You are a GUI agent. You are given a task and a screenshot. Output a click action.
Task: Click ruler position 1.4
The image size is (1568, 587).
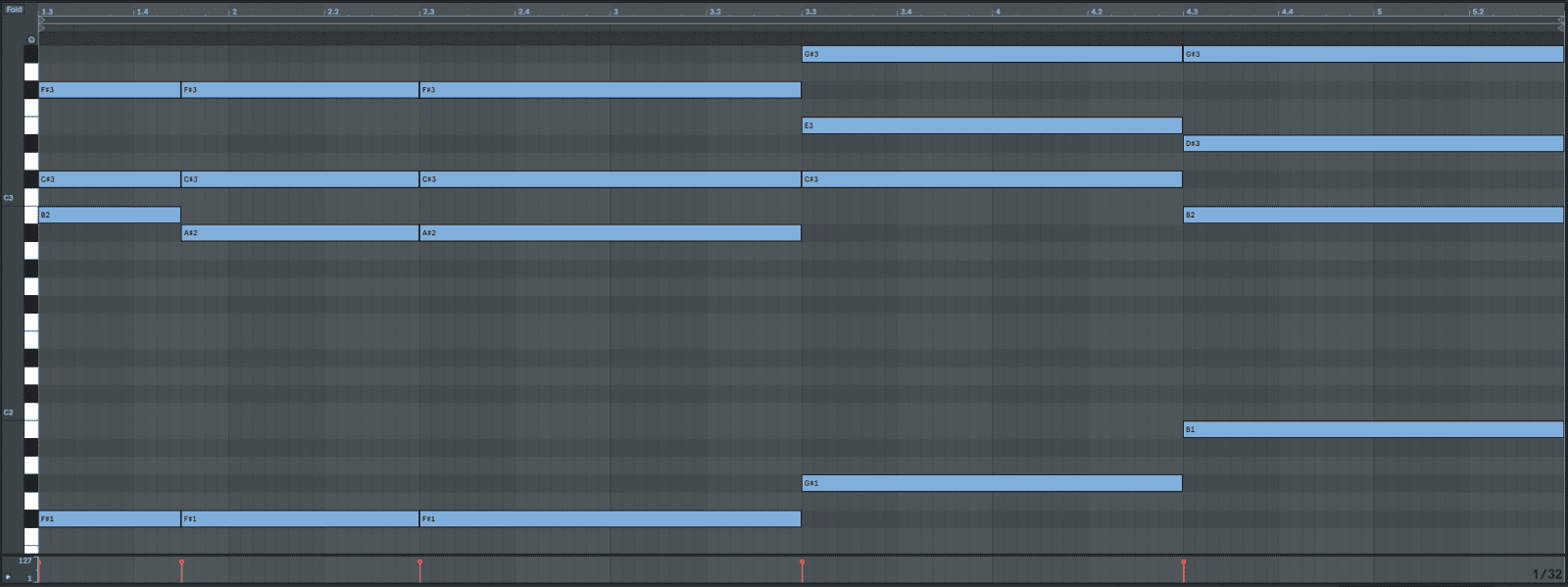pos(142,12)
